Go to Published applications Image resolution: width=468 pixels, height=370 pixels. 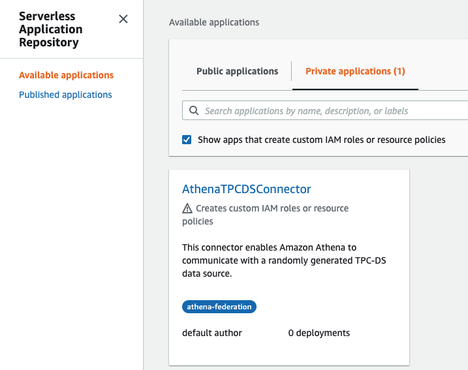click(x=65, y=95)
